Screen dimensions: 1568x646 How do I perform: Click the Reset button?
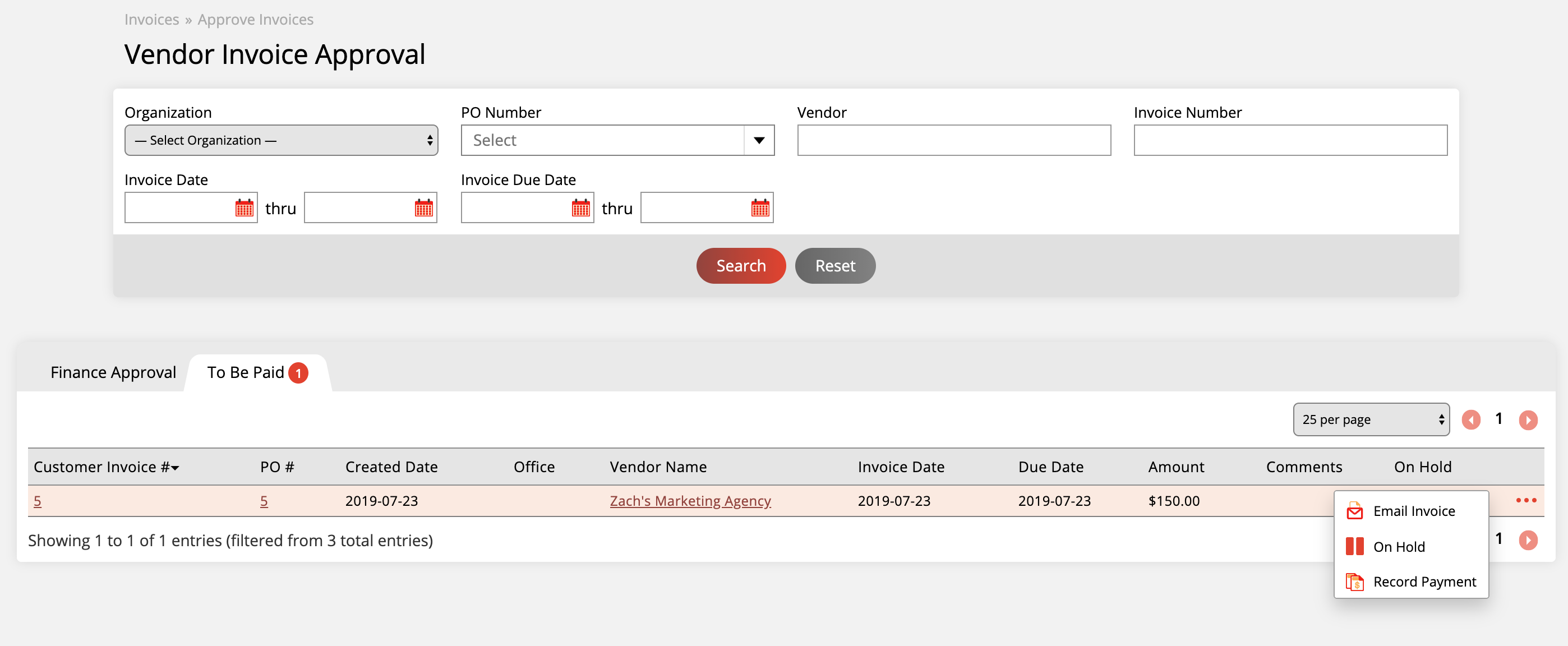click(x=835, y=265)
